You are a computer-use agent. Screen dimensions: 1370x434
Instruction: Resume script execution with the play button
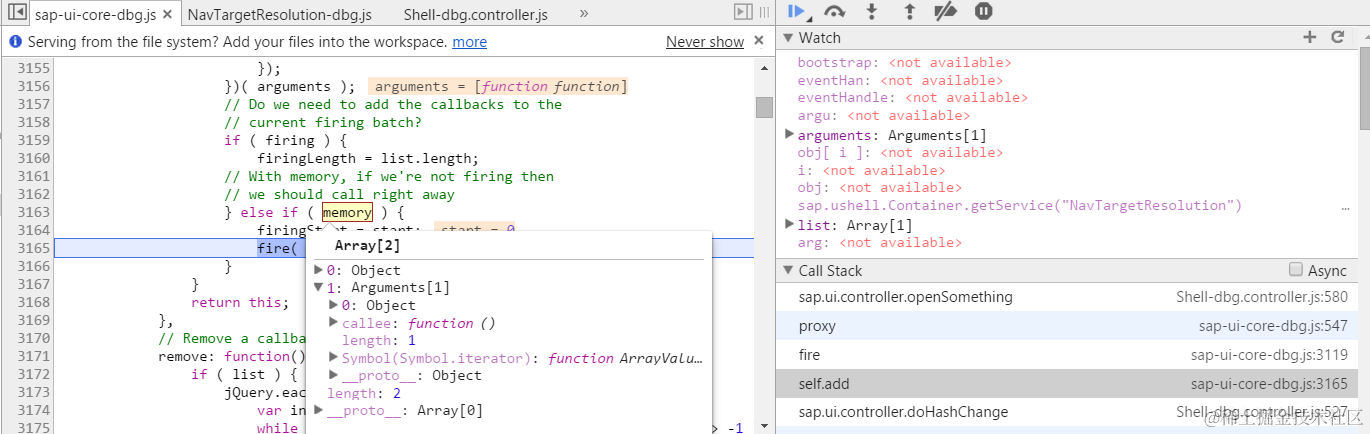click(797, 11)
